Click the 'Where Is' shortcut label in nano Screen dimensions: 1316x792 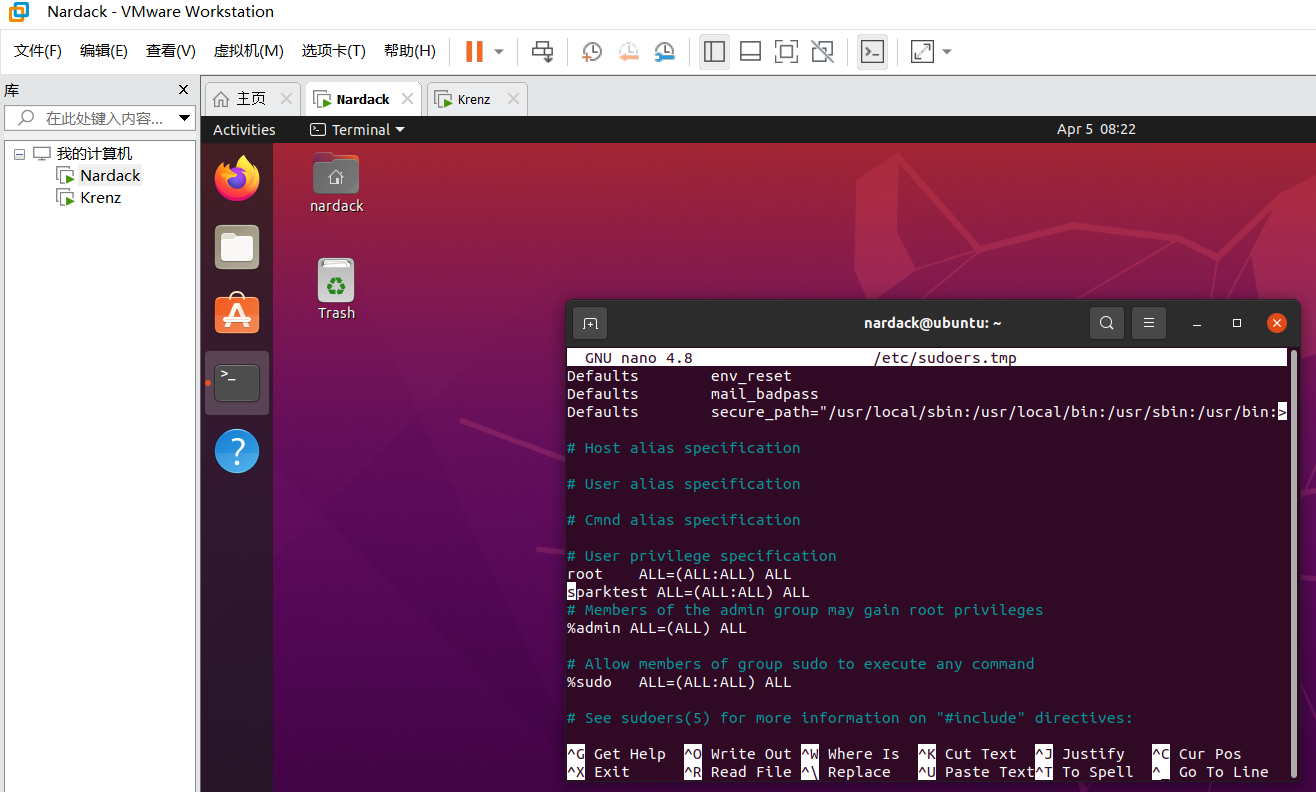point(863,754)
